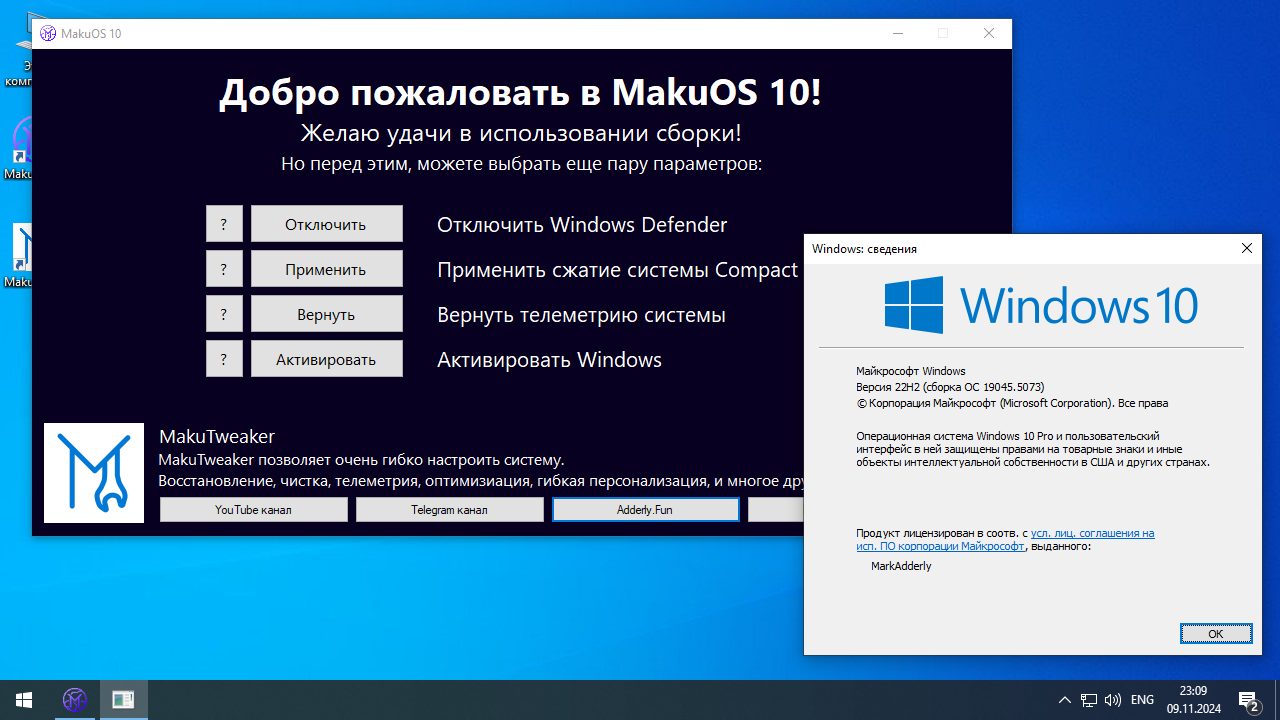Minimize the MakuOS 10 window
The width and height of the screenshot is (1280, 720).
tap(897, 33)
